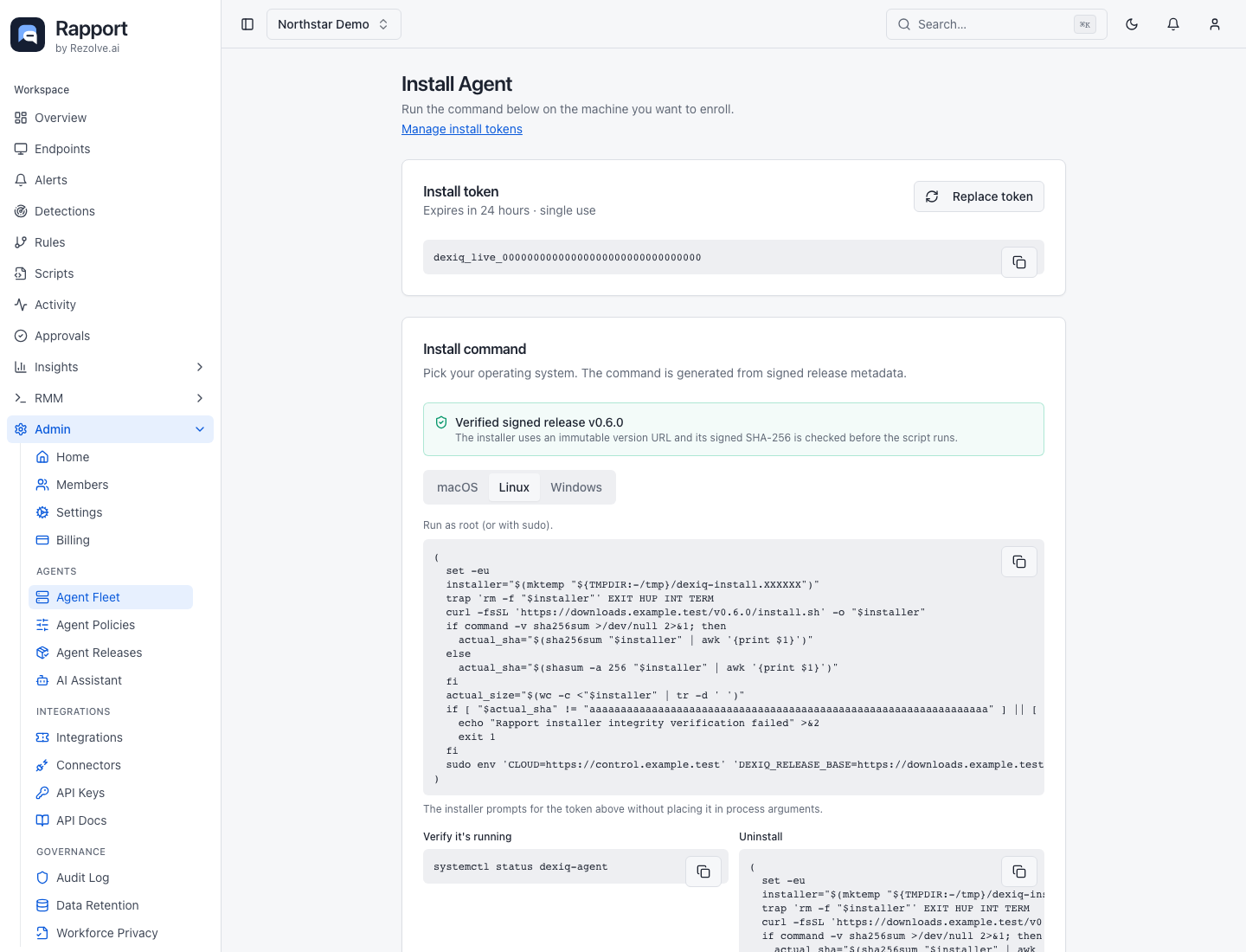Open the Approvals page

pyautogui.click(x=110, y=336)
